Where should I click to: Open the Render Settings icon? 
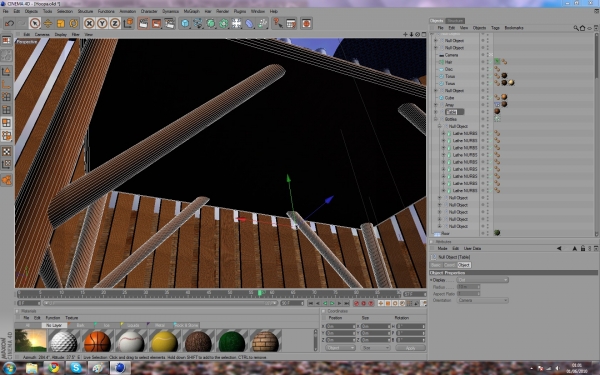point(170,23)
